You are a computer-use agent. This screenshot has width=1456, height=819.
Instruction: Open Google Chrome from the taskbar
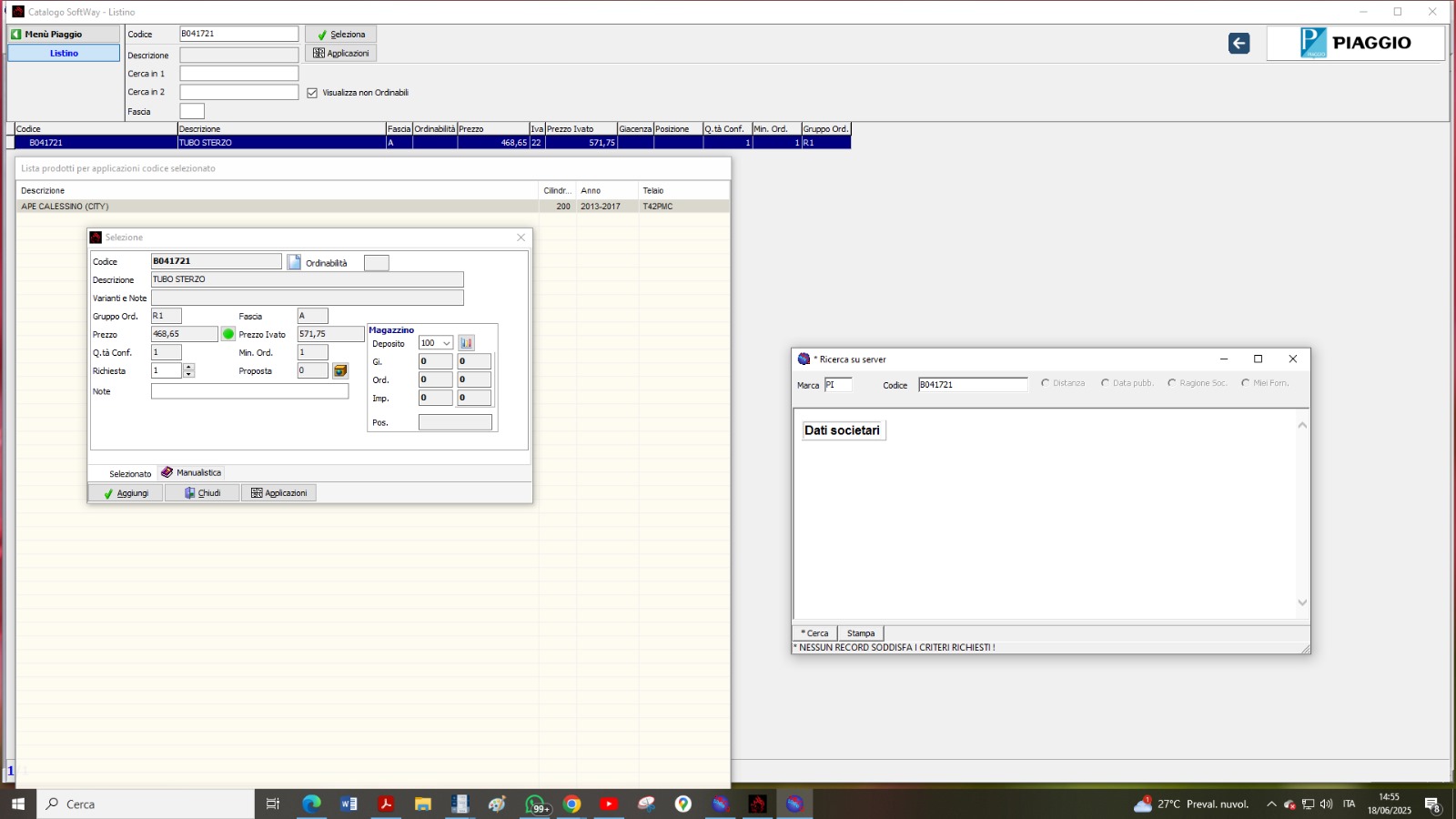tap(571, 804)
